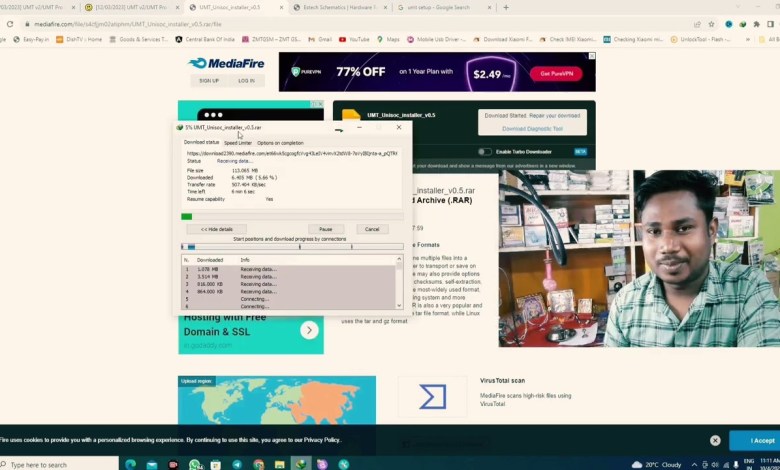Open Telegram from taskbar

tap(237, 464)
